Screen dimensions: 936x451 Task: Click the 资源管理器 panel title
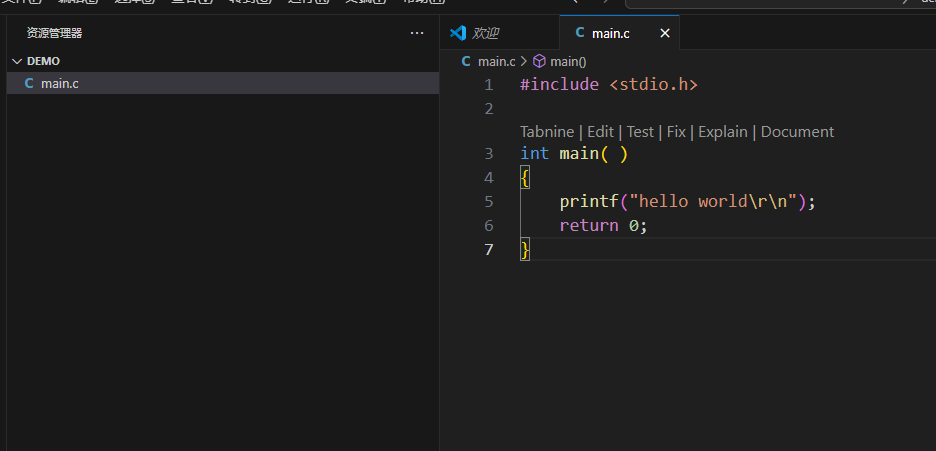[x=54, y=33]
